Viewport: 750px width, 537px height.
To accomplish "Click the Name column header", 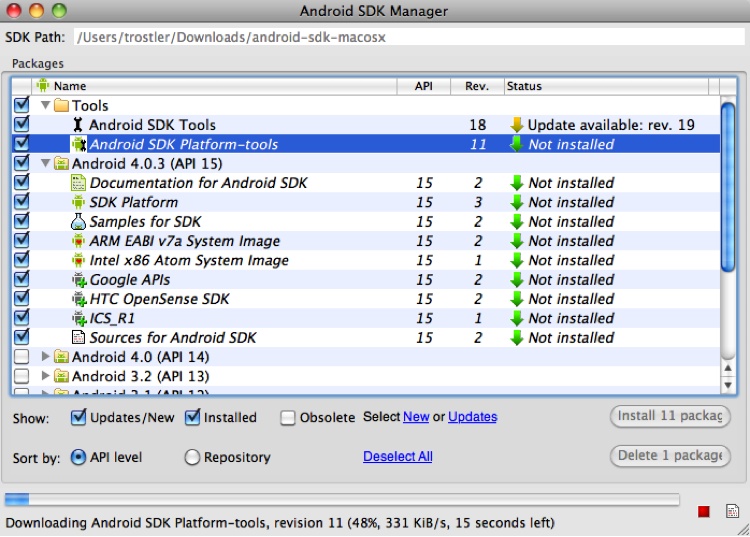I will point(214,86).
